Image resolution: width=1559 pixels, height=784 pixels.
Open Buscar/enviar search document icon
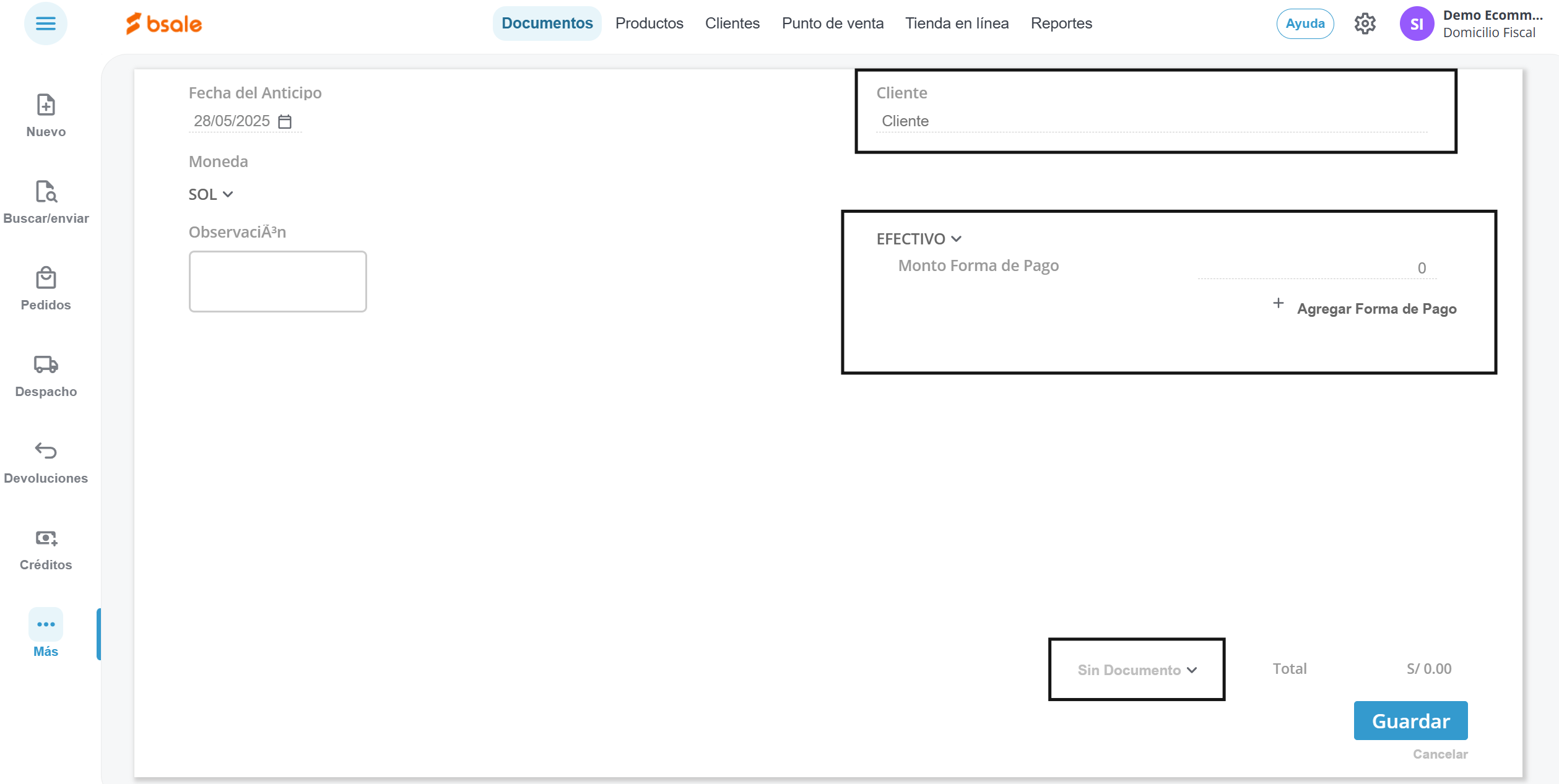pyautogui.click(x=46, y=192)
